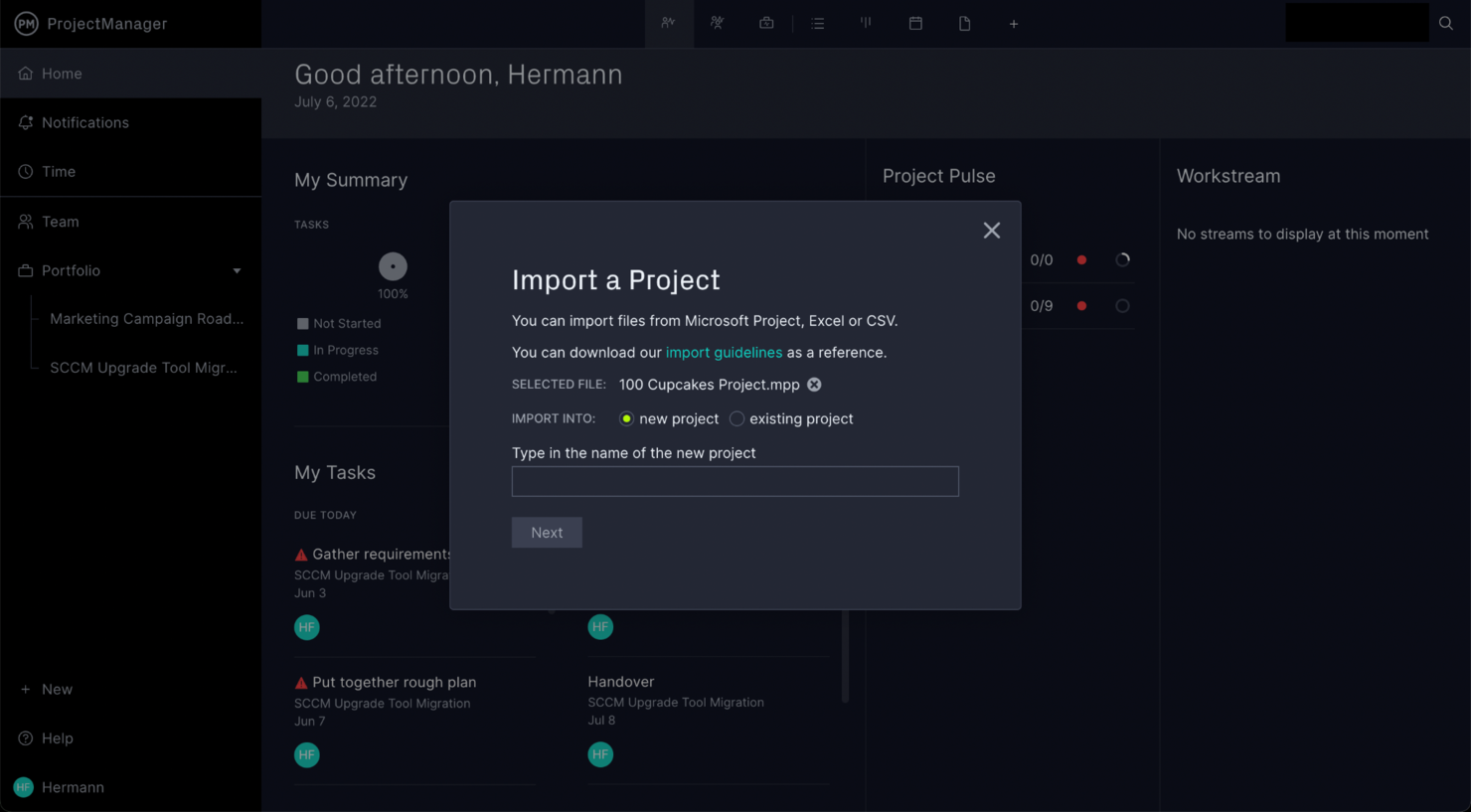Click the Team people icon
Screen dimensions: 1471x812
[26, 222]
